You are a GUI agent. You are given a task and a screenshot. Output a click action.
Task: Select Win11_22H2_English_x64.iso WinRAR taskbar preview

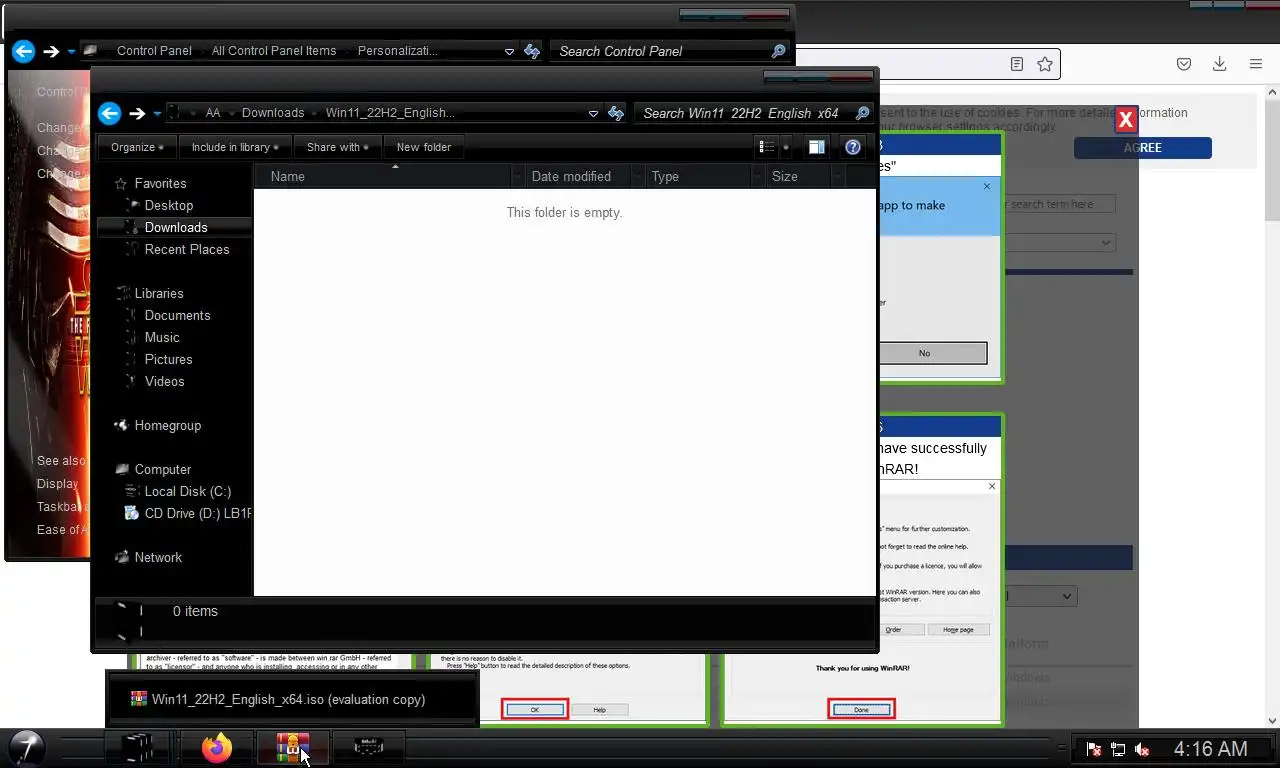(291, 699)
